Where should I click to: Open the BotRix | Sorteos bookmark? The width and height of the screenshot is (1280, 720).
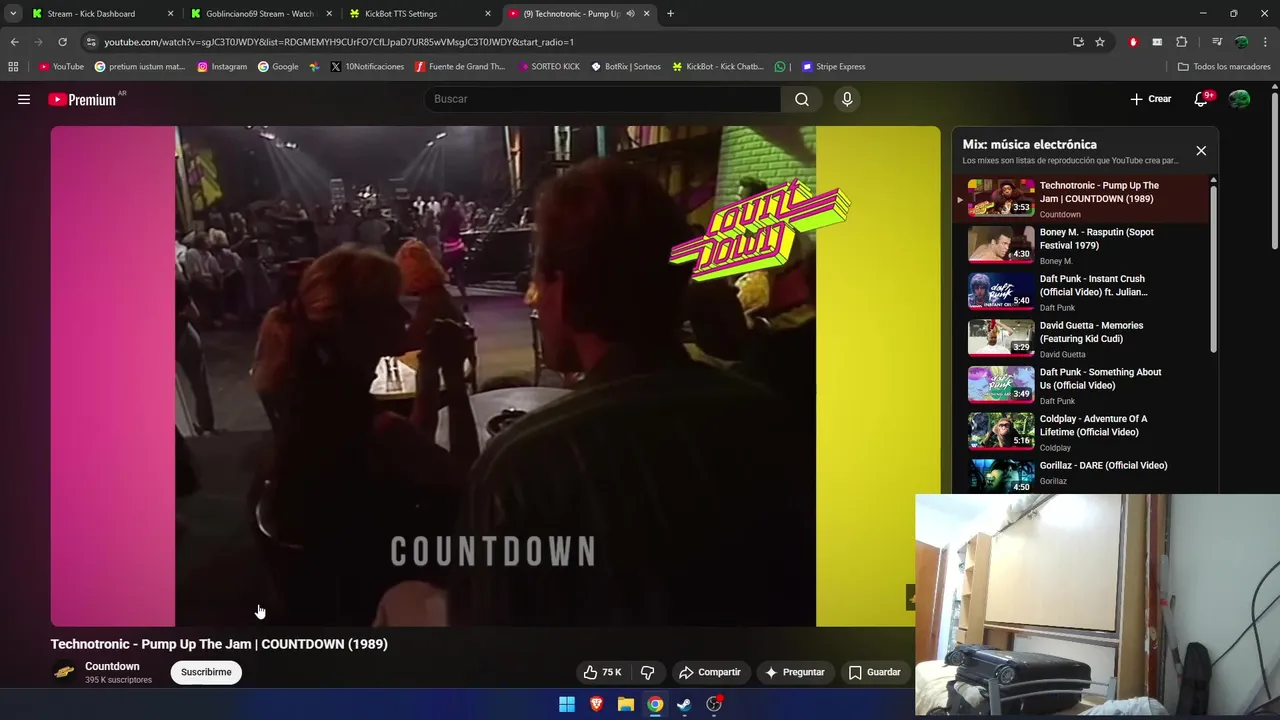click(626, 67)
